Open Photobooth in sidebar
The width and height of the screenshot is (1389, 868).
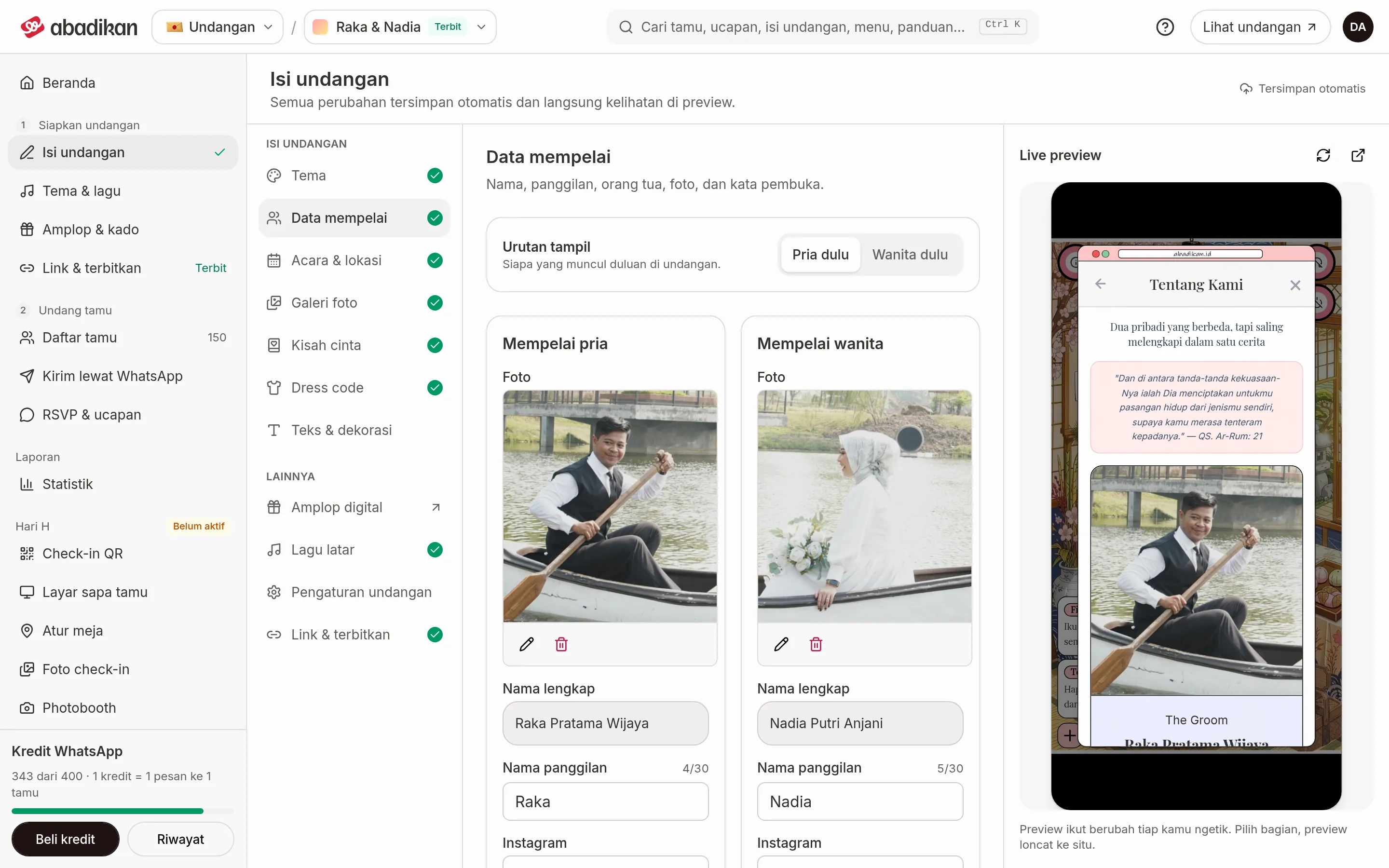tap(123, 708)
